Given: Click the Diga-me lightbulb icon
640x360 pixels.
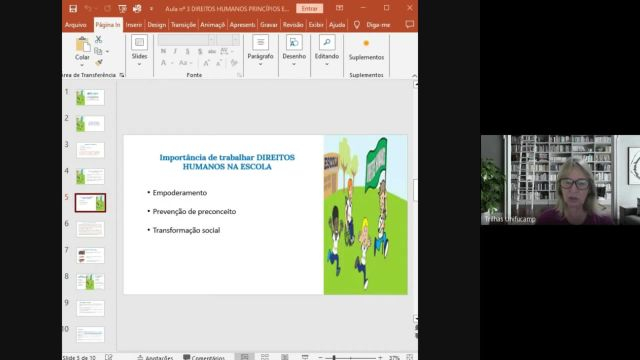Looking at the screenshot, I should point(357,25).
